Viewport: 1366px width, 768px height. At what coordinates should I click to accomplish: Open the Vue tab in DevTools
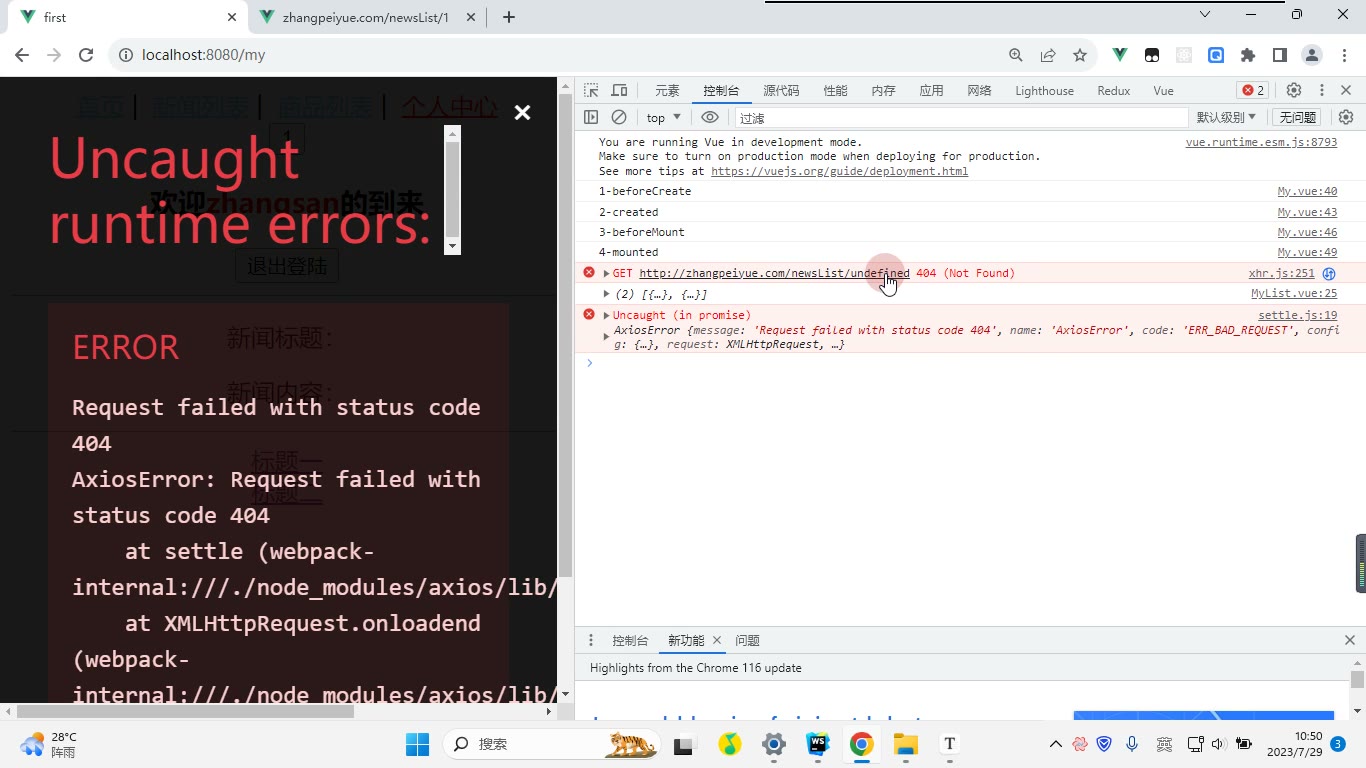pyautogui.click(x=1163, y=90)
